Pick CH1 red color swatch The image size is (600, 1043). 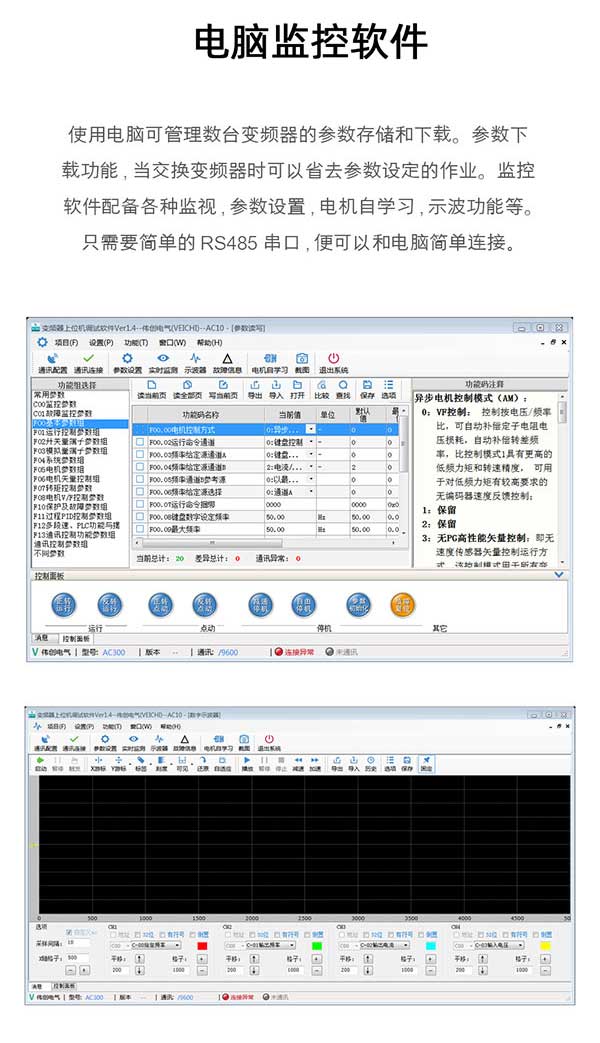202,945
